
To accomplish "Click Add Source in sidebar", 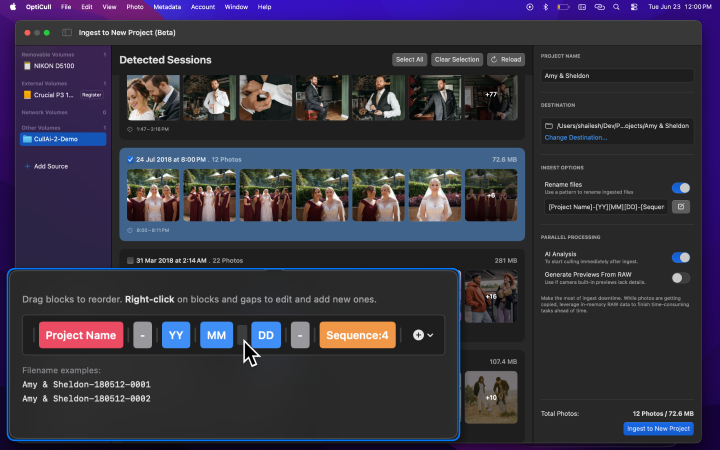I will point(46,166).
